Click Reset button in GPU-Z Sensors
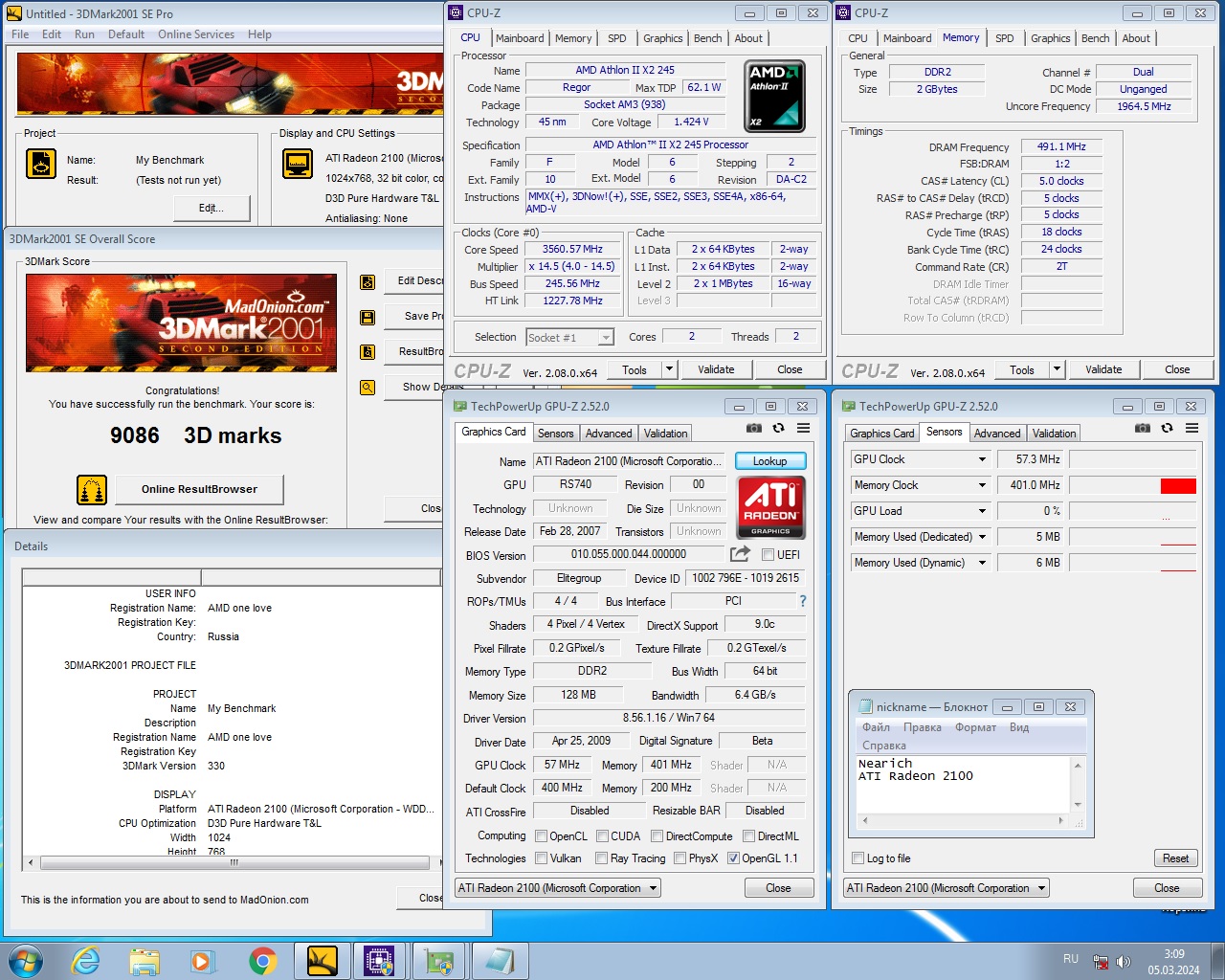This screenshot has height=980, width=1225. pyautogui.click(x=1175, y=858)
